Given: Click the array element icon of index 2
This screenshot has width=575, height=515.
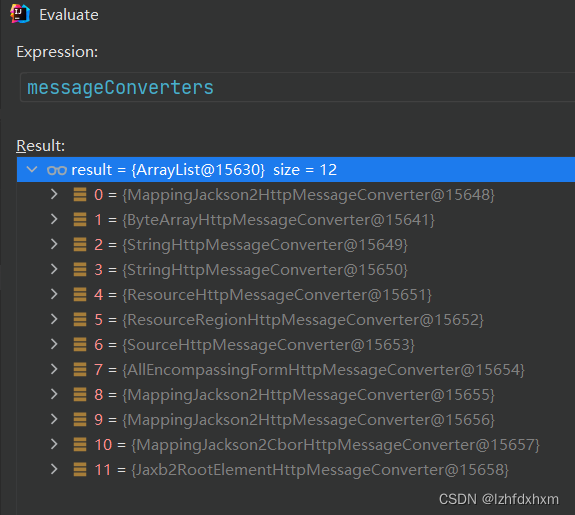Looking at the screenshot, I should point(80,245).
